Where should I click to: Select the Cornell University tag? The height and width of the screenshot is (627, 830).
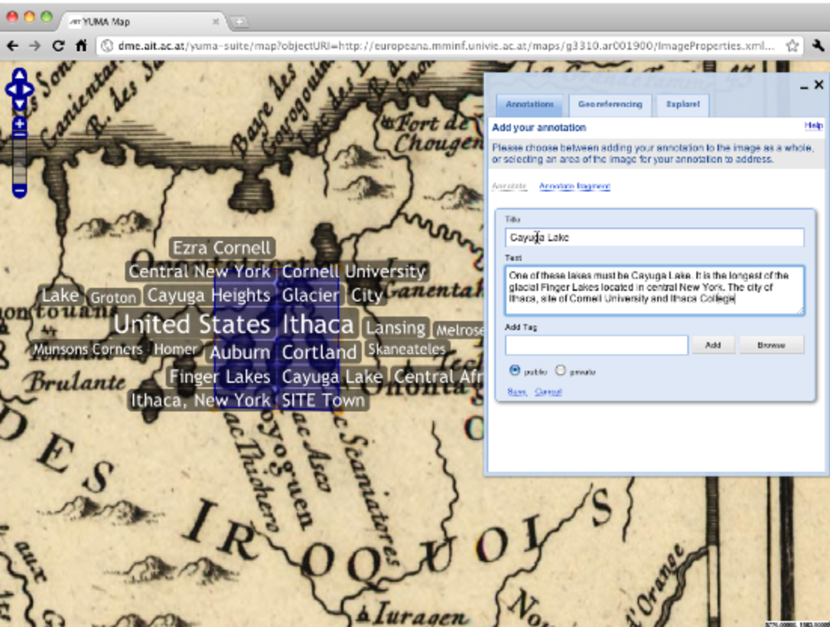[354, 271]
